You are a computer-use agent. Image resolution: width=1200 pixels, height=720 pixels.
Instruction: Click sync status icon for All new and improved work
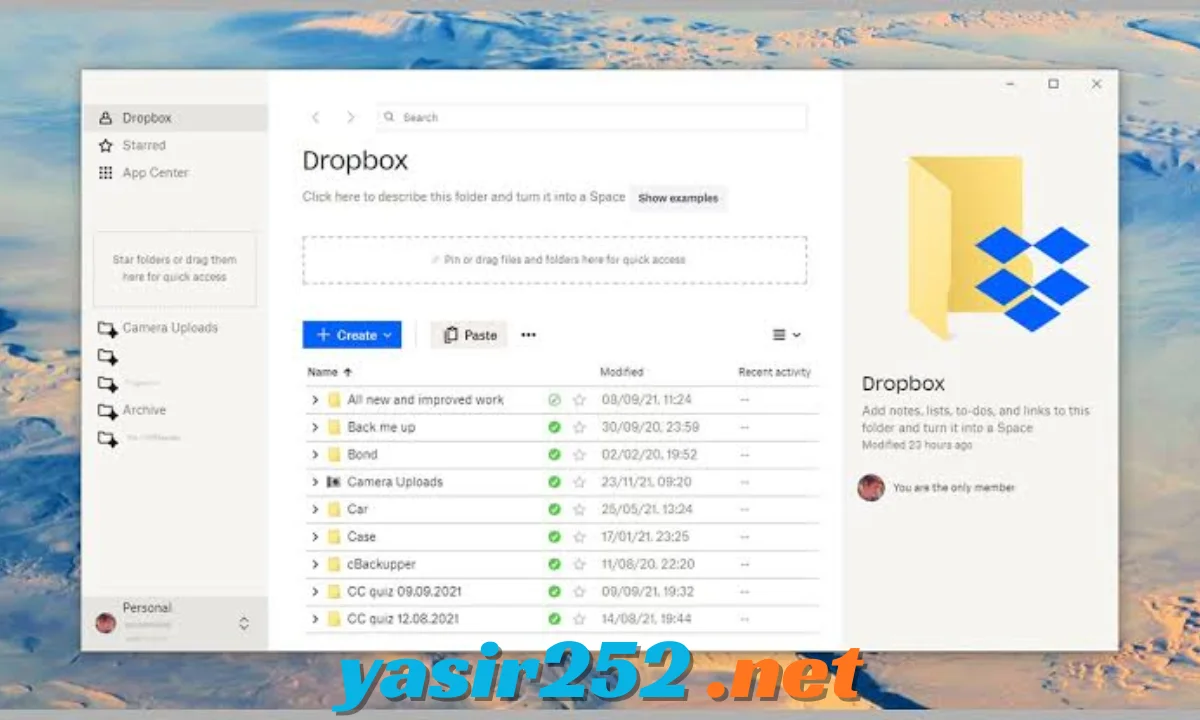554,400
